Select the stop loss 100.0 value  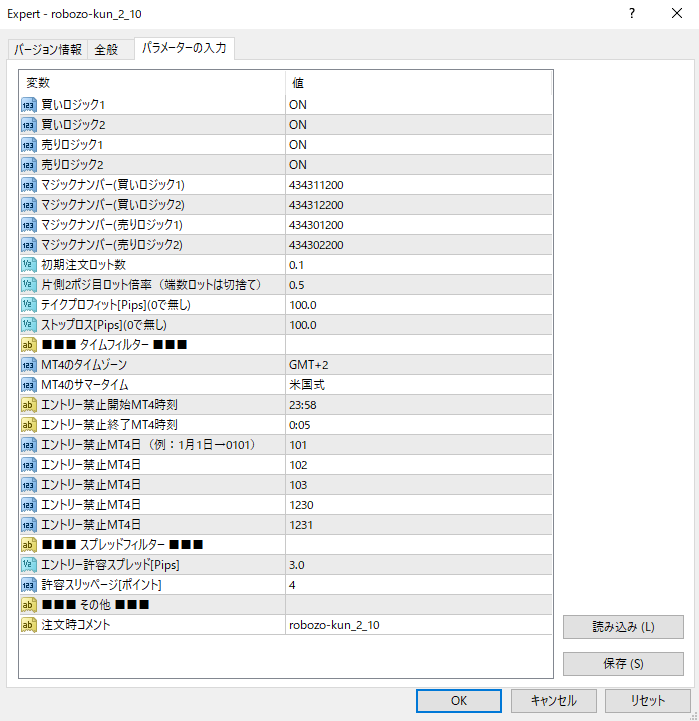(x=418, y=325)
